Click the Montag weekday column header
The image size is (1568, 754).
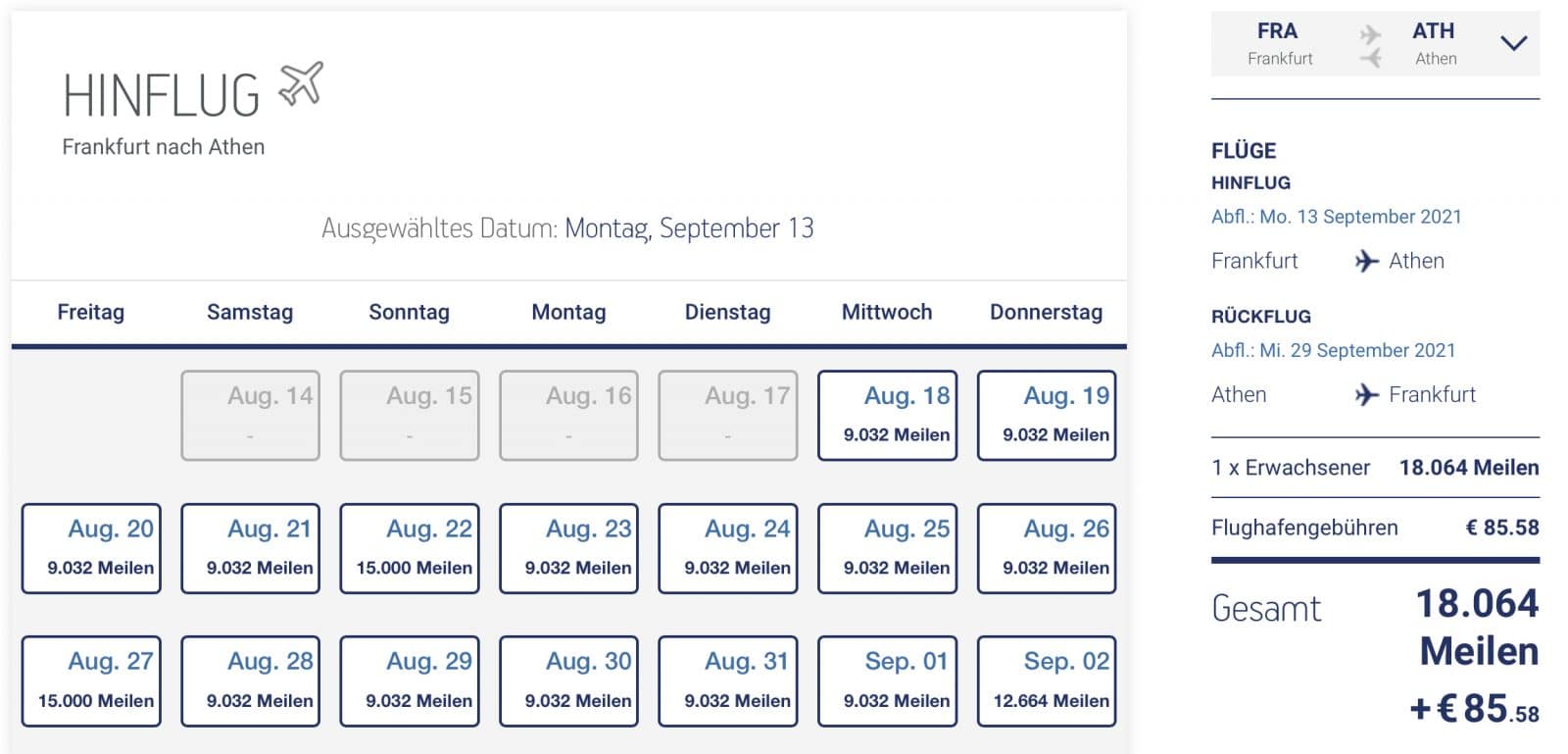point(568,312)
